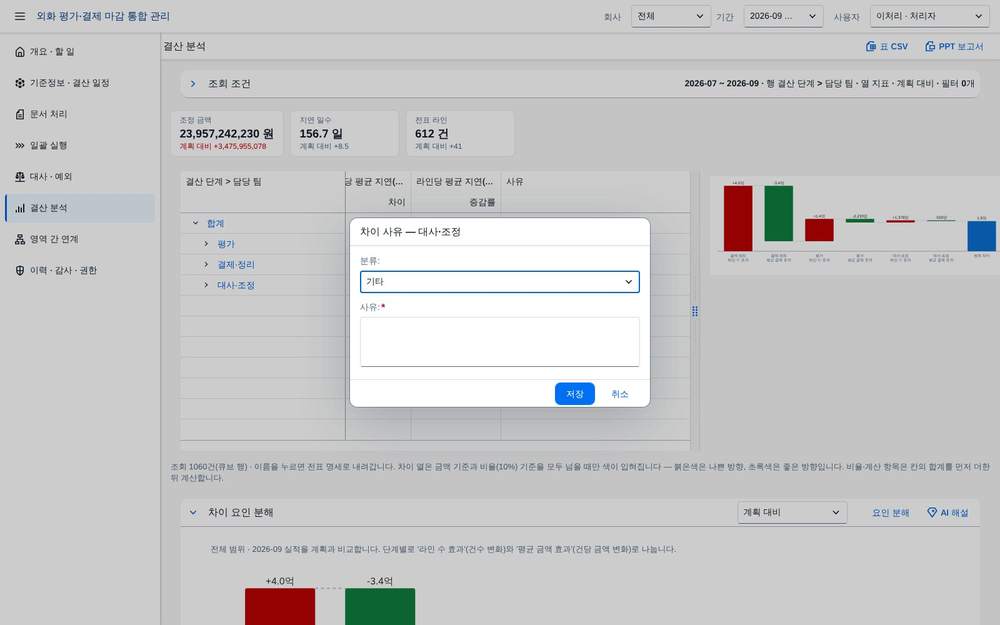
Task: Open the hamburger navigation menu
Action: pos(20,16)
